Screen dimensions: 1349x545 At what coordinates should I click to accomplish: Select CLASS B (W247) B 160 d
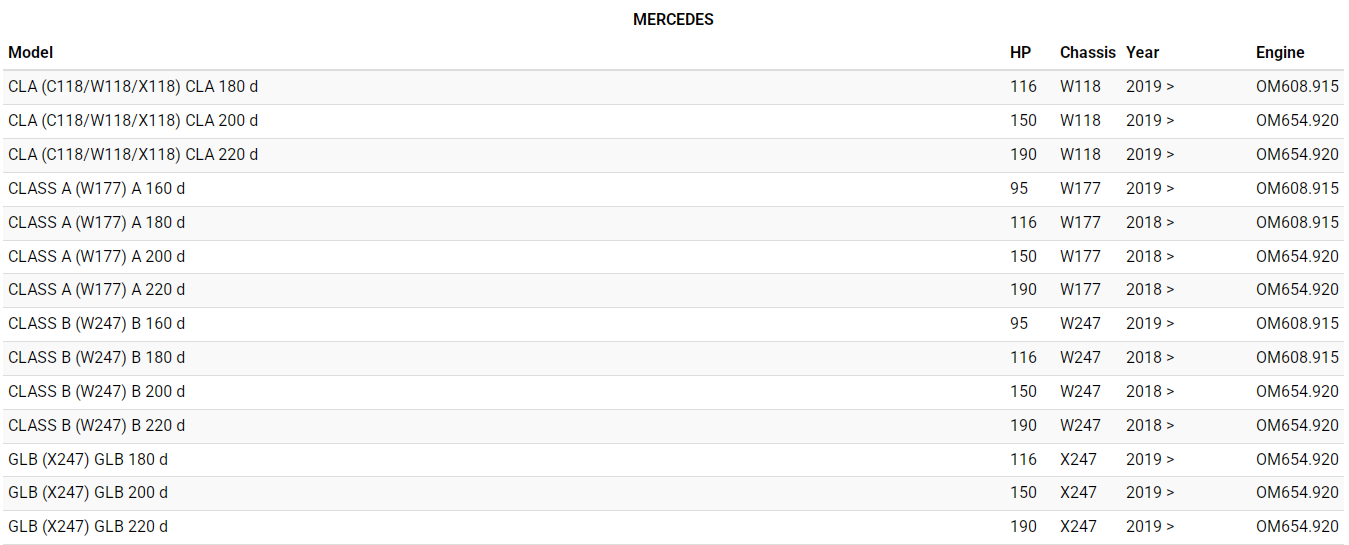(x=97, y=324)
